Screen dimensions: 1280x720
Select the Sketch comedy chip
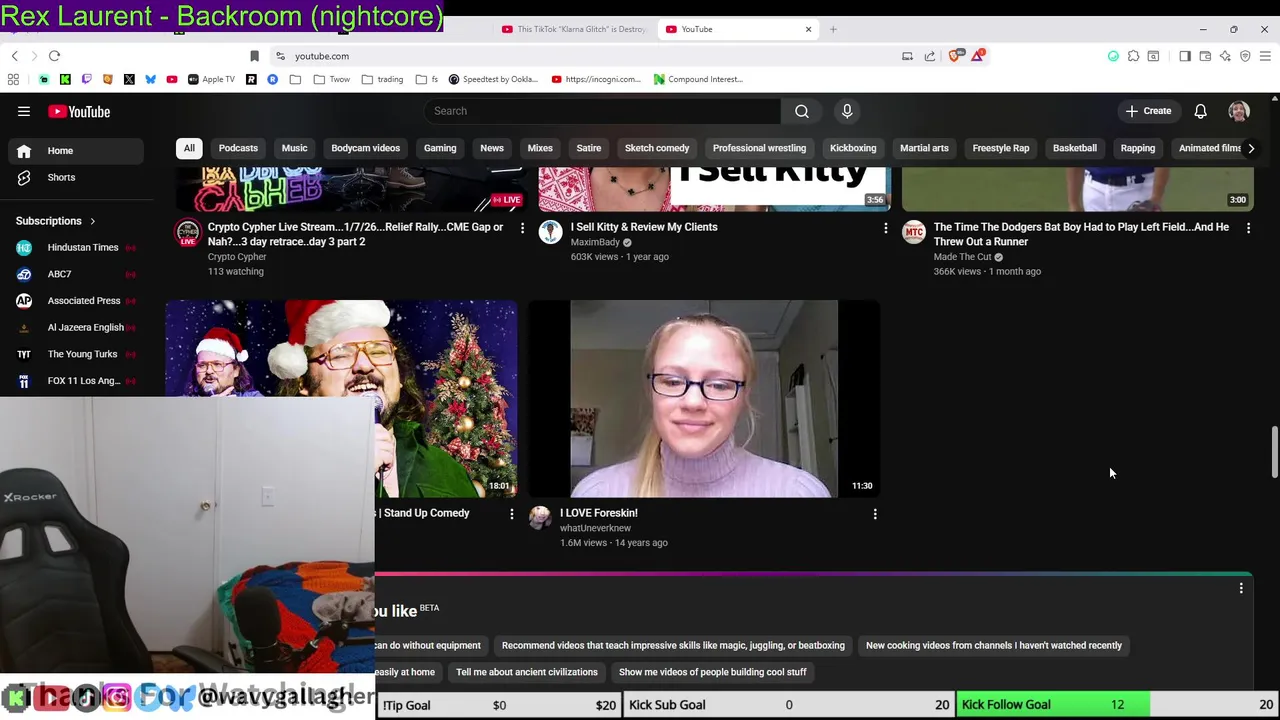657,148
